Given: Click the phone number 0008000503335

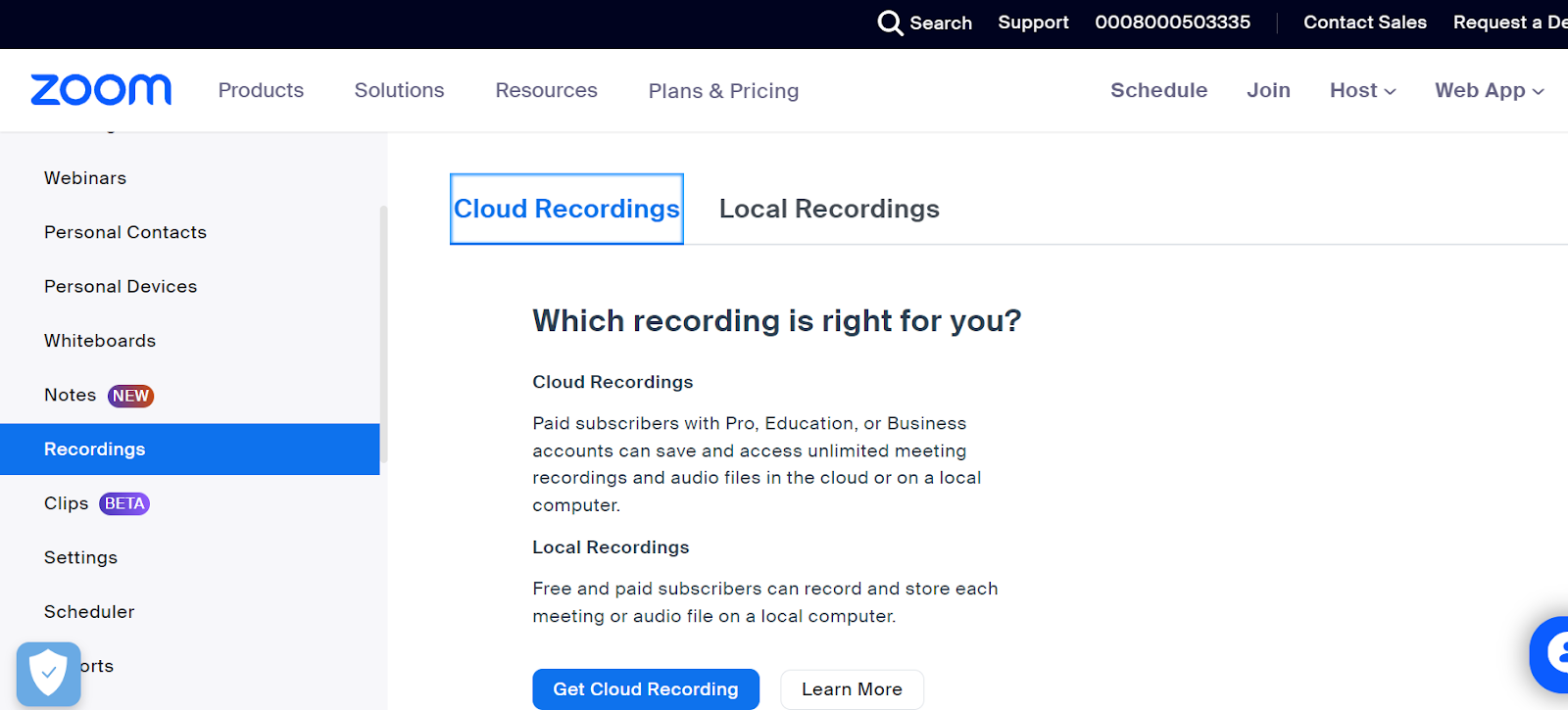Looking at the screenshot, I should tap(1172, 23).
